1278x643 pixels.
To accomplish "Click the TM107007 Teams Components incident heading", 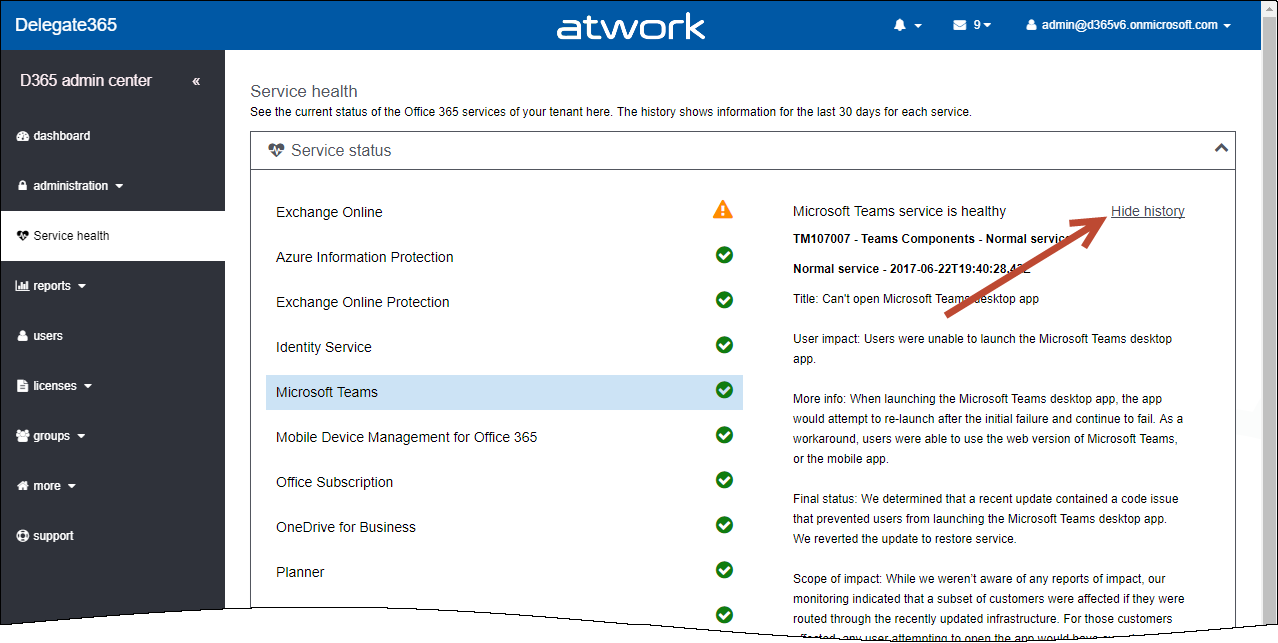I will point(932,239).
